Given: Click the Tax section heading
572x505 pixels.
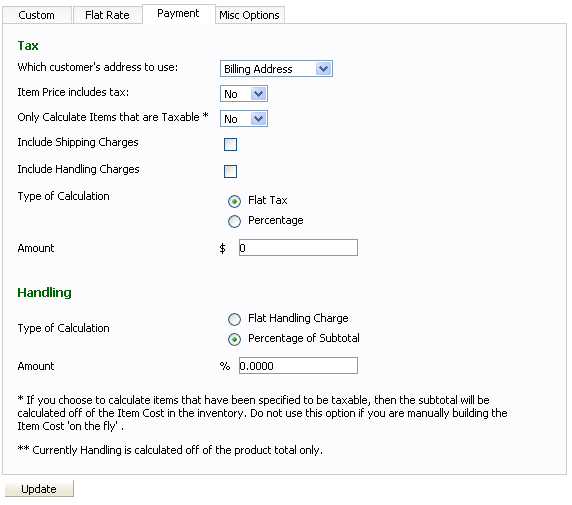Looking at the screenshot, I should (x=28, y=46).
